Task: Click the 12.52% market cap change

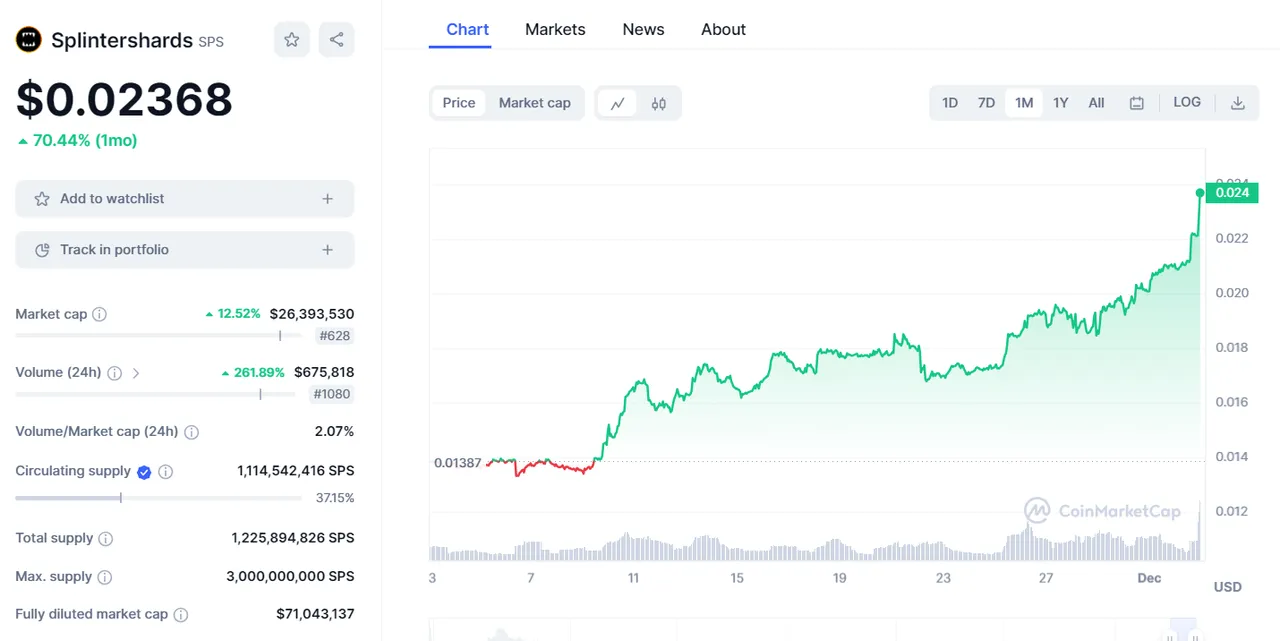Action: pos(232,314)
